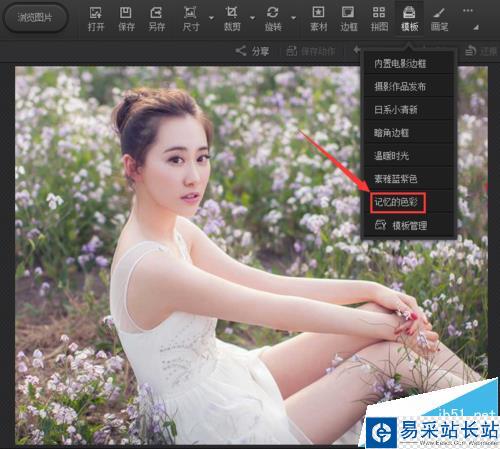The width and height of the screenshot is (500, 449).
Task: Open an image with the 打开 icon
Action: click(96, 19)
